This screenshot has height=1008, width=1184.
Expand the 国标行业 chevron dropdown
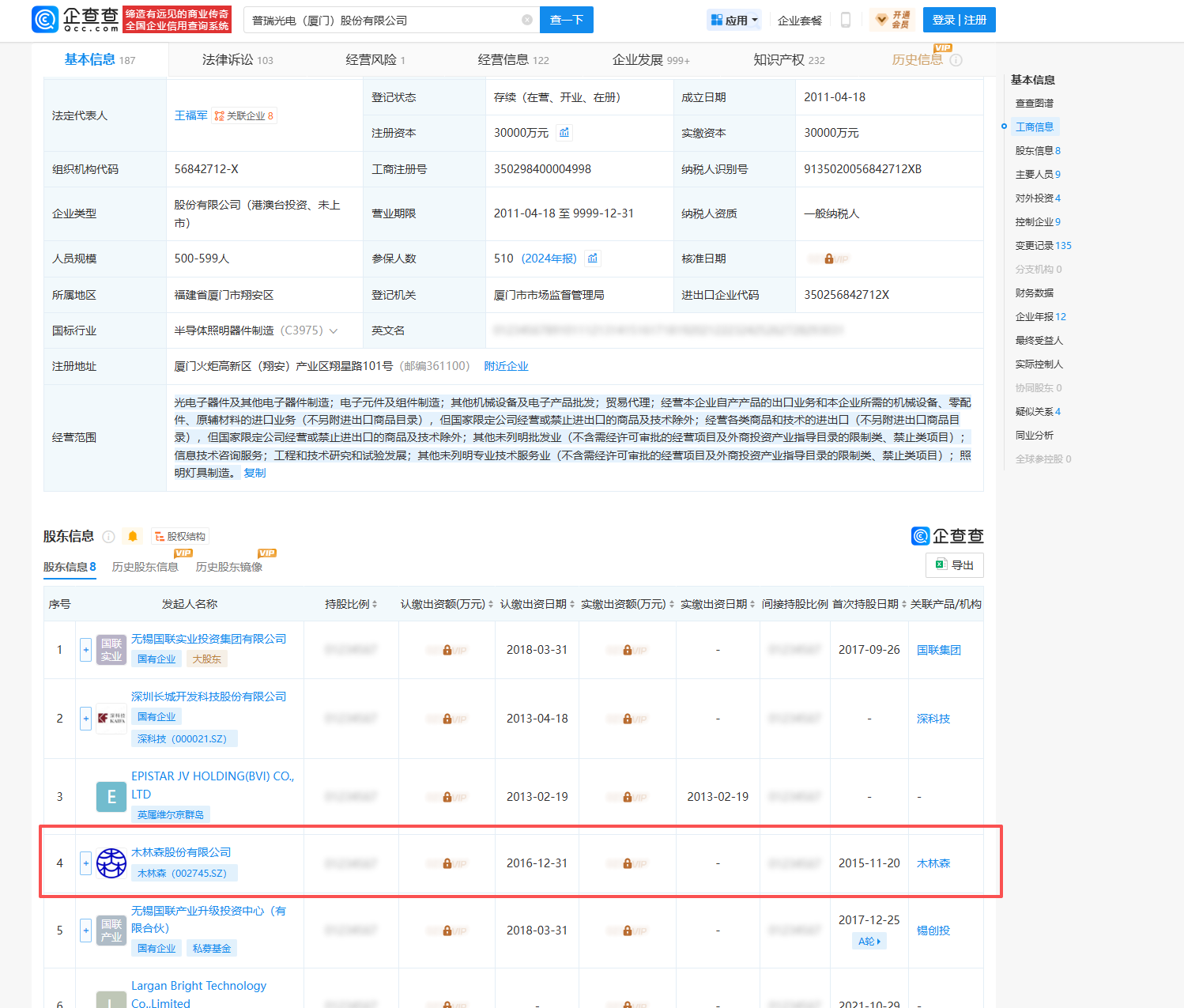point(334,330)
